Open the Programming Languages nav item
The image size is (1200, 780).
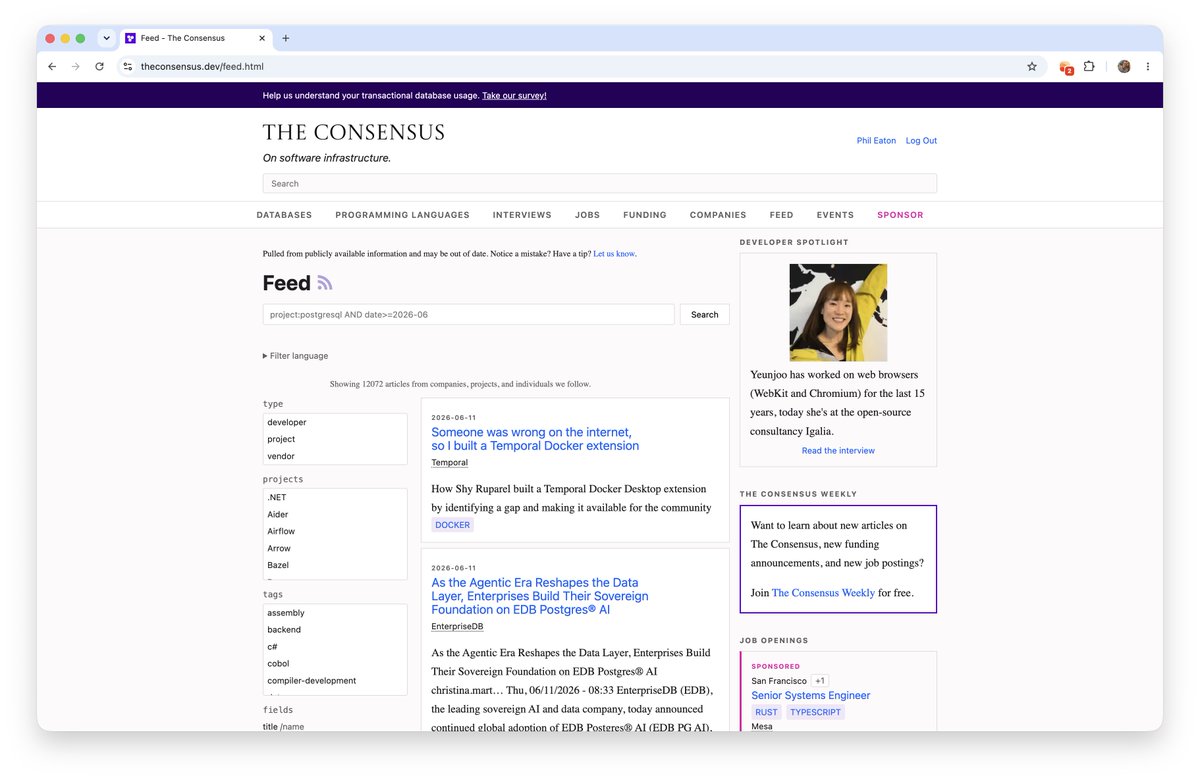[402, 215]
